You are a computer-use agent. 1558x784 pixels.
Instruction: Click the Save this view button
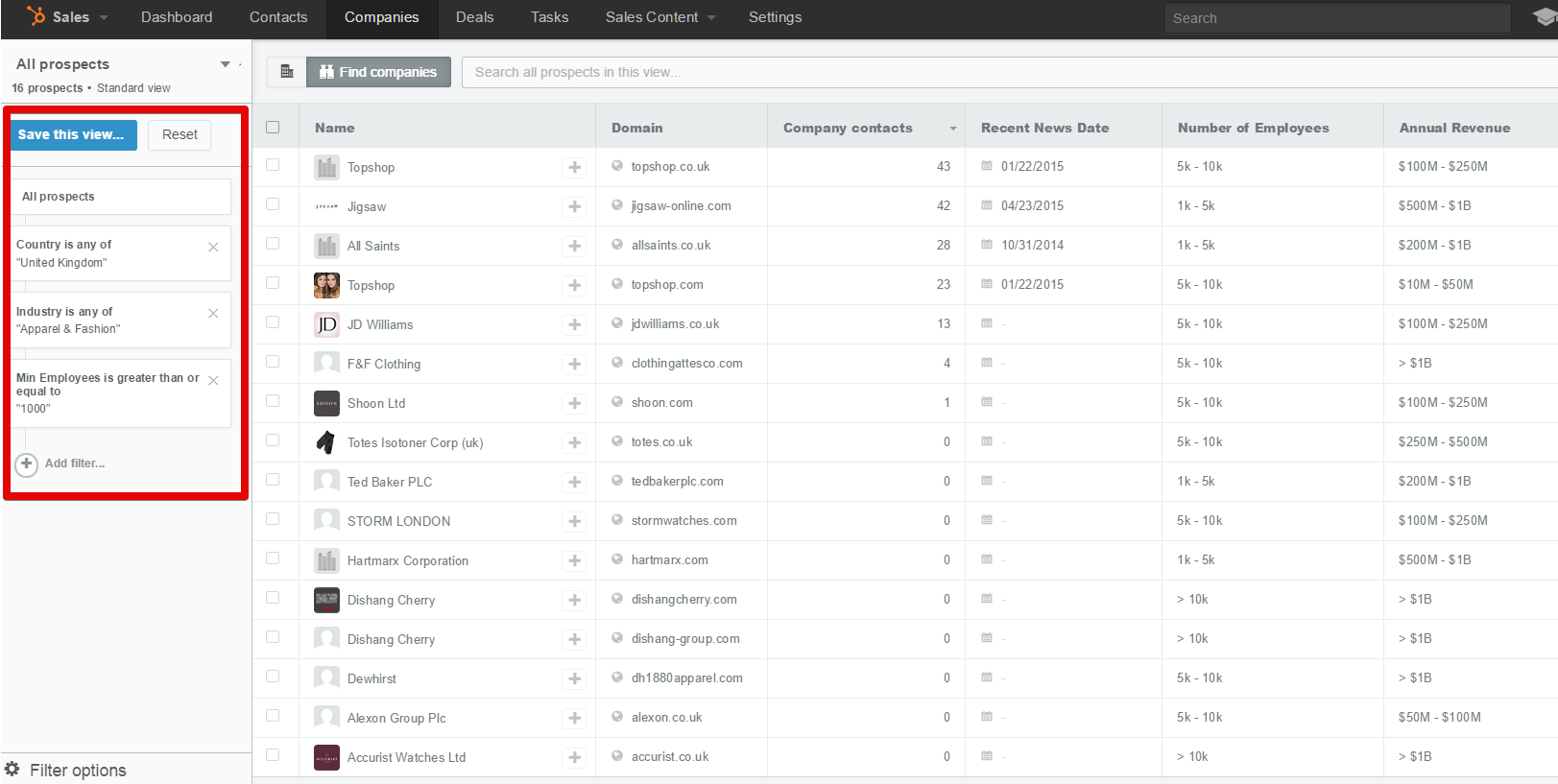point(73,134)
